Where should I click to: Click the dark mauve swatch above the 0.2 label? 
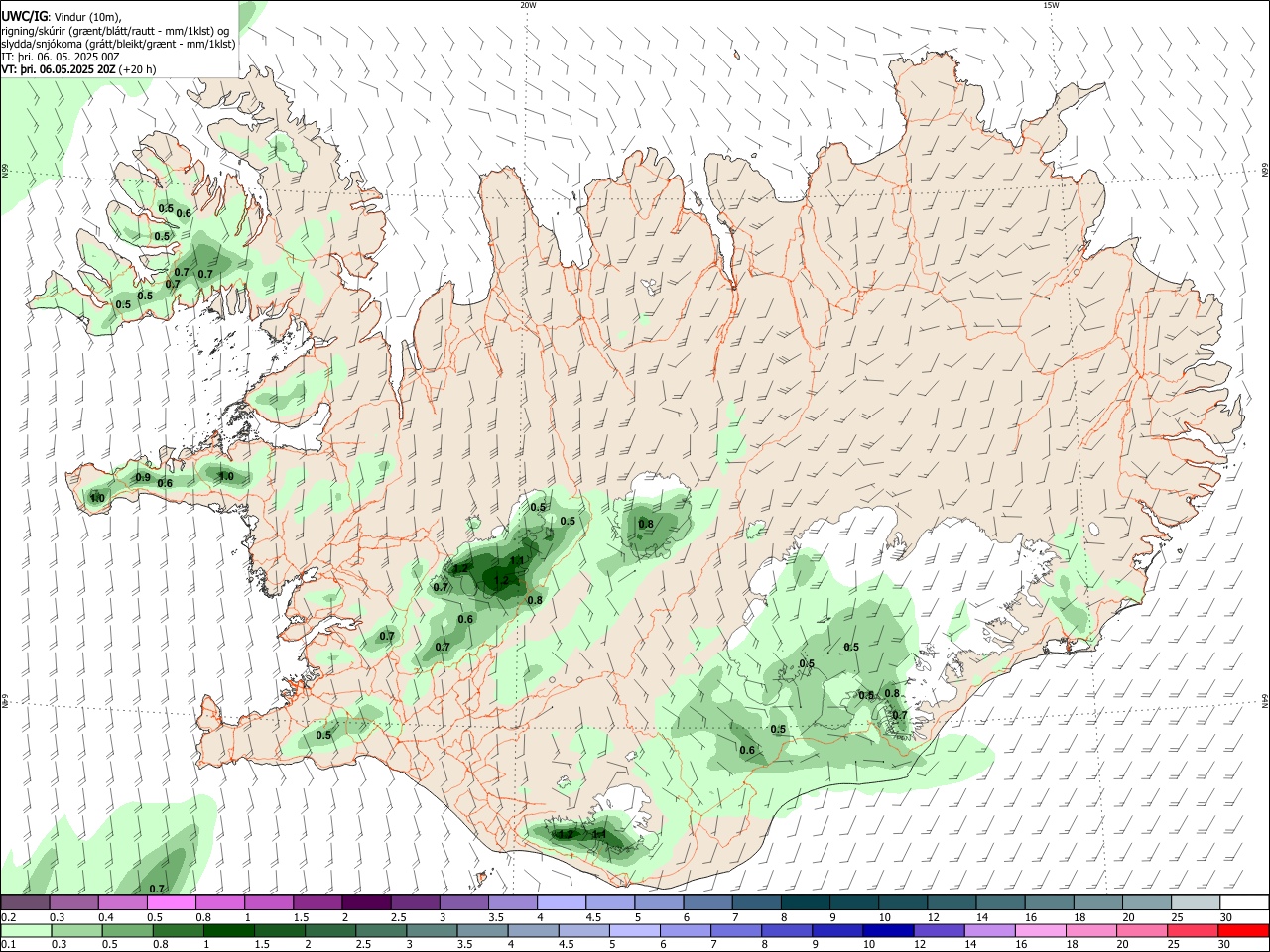point(26,903)
